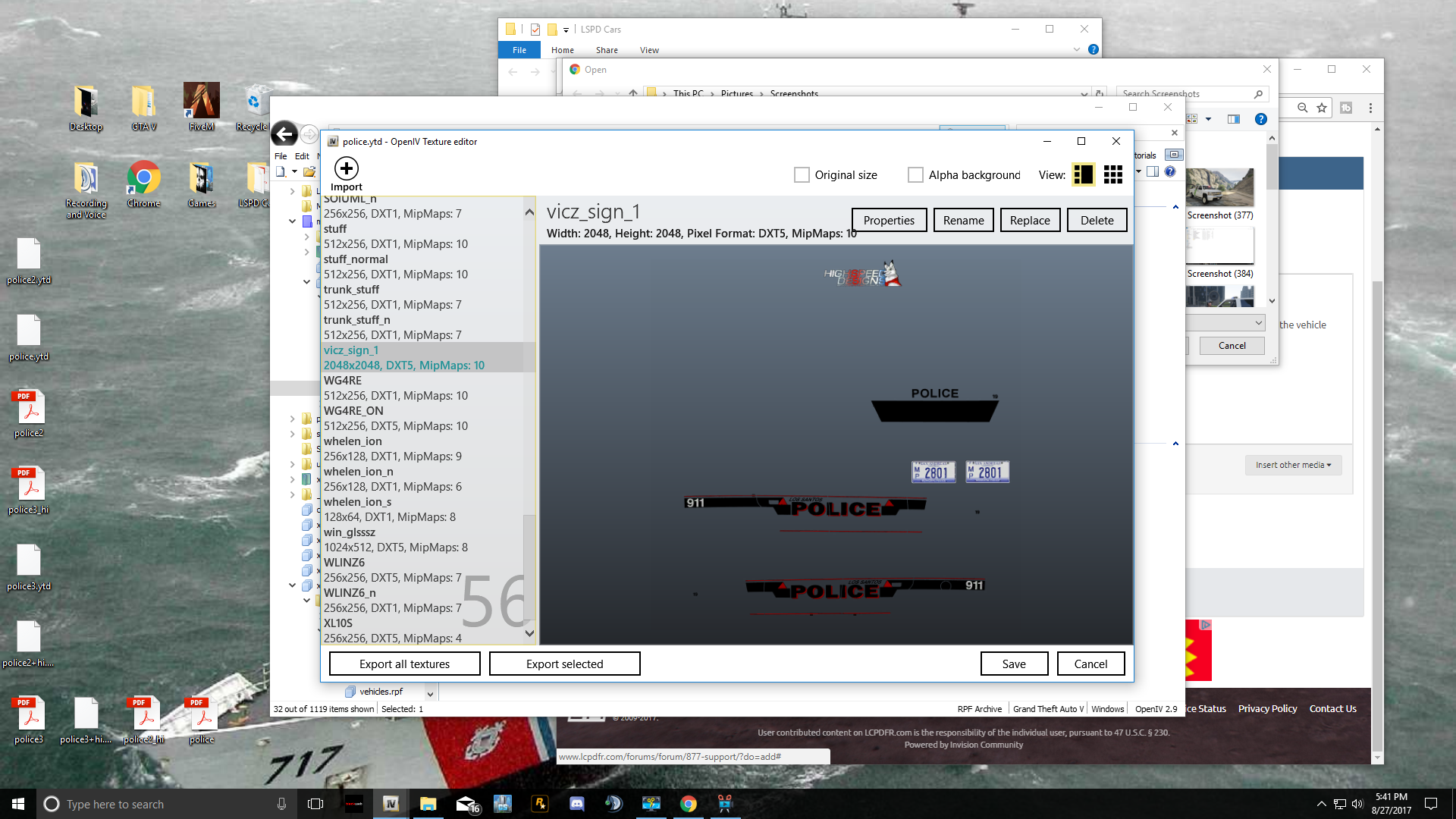Open Insert other media dropdown
Viewport: 1456px width, 819px height.
tap(1293, 465)
